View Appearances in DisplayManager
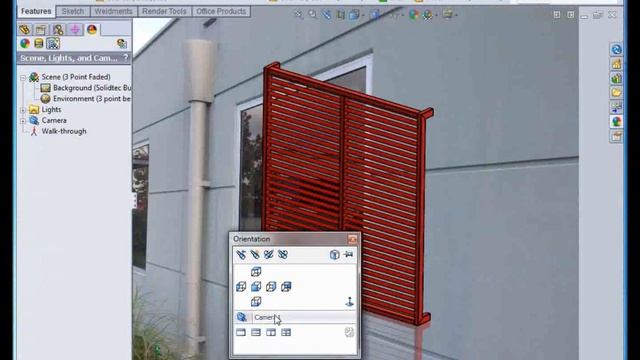 (25, 43)
